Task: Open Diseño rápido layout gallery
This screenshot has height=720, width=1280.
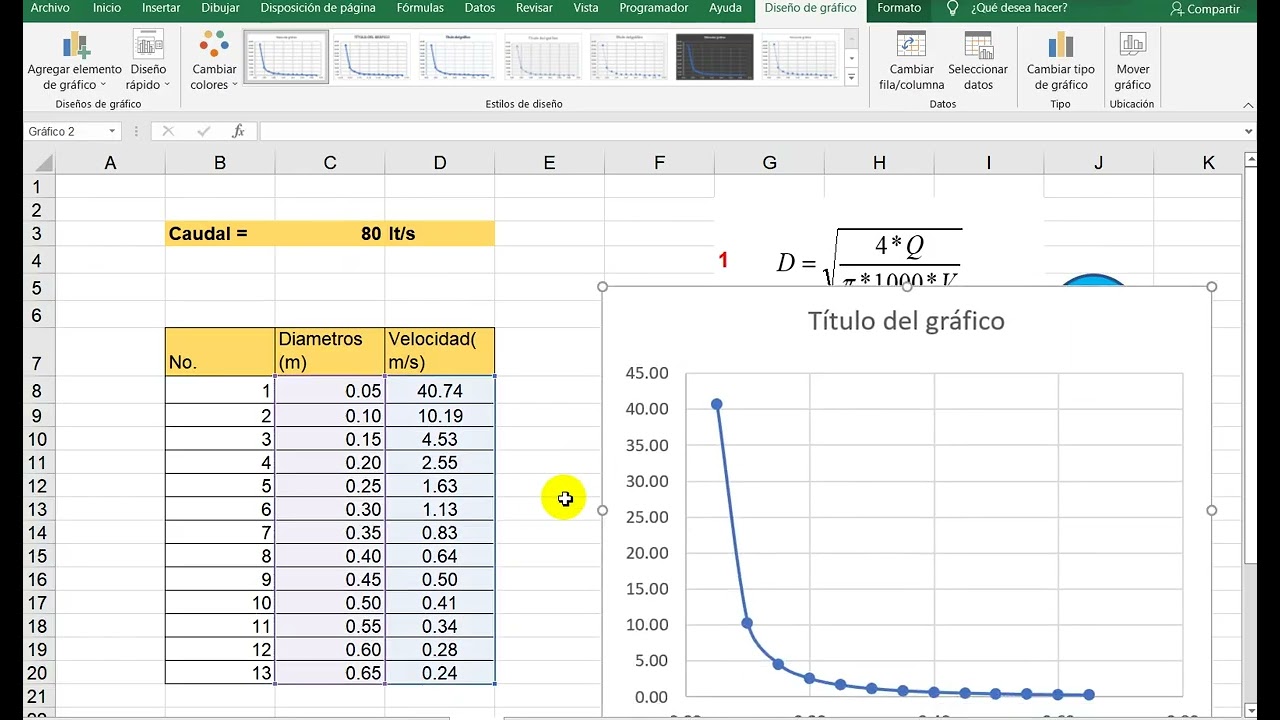Action: pos(148,61)
